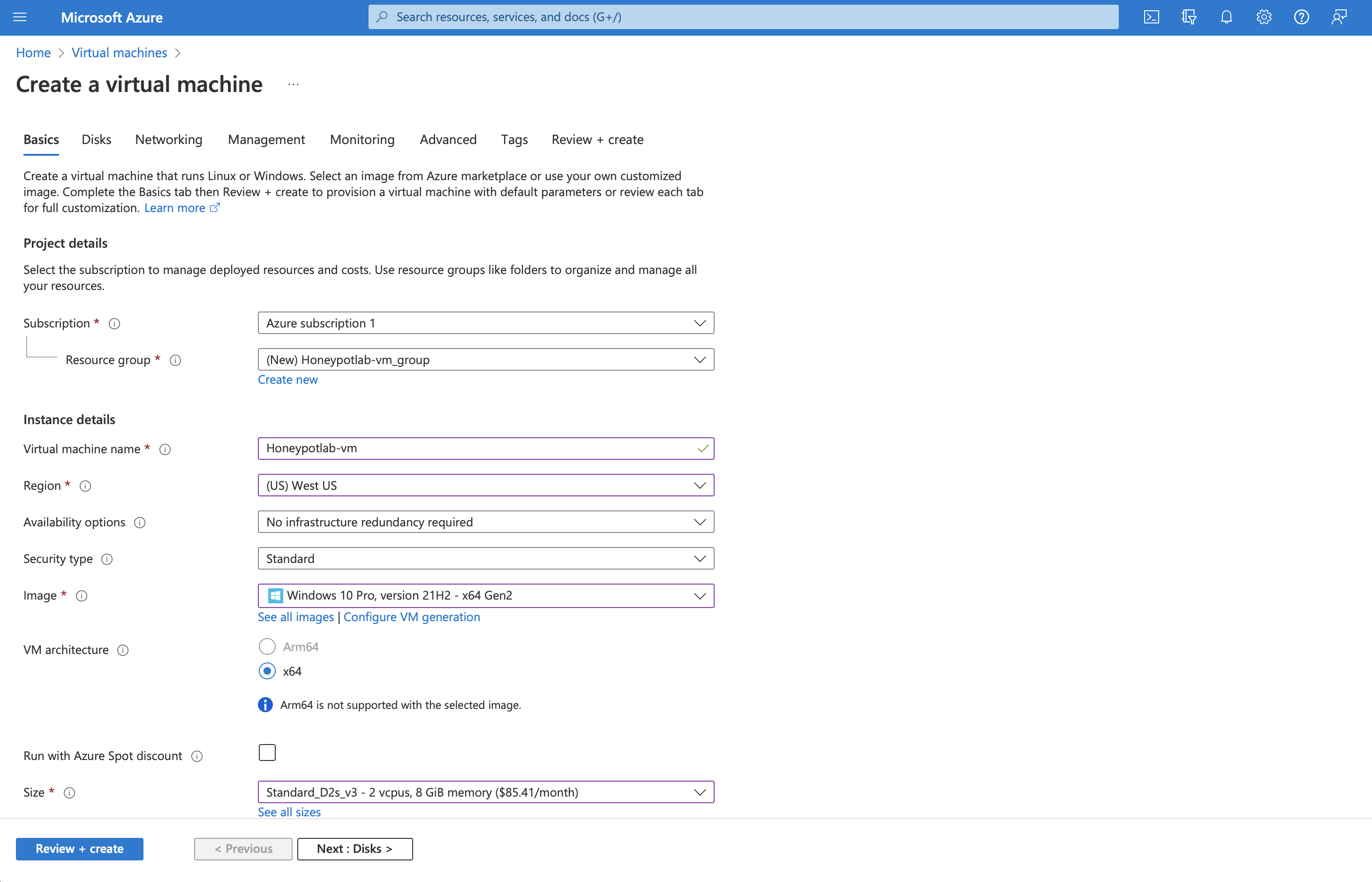The width and height of the screenshot is (1372, 882).
Task: Show info tooltip for Availability options
Action: 140,523
